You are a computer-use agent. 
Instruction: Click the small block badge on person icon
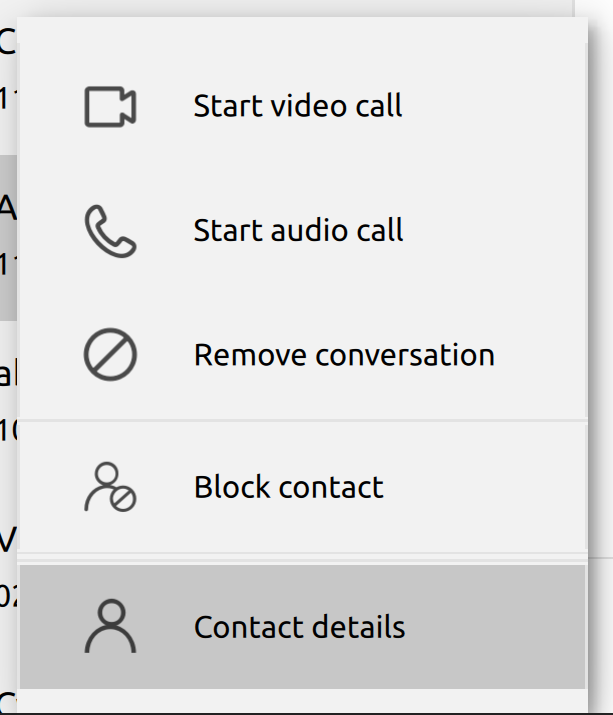(123, 499)
